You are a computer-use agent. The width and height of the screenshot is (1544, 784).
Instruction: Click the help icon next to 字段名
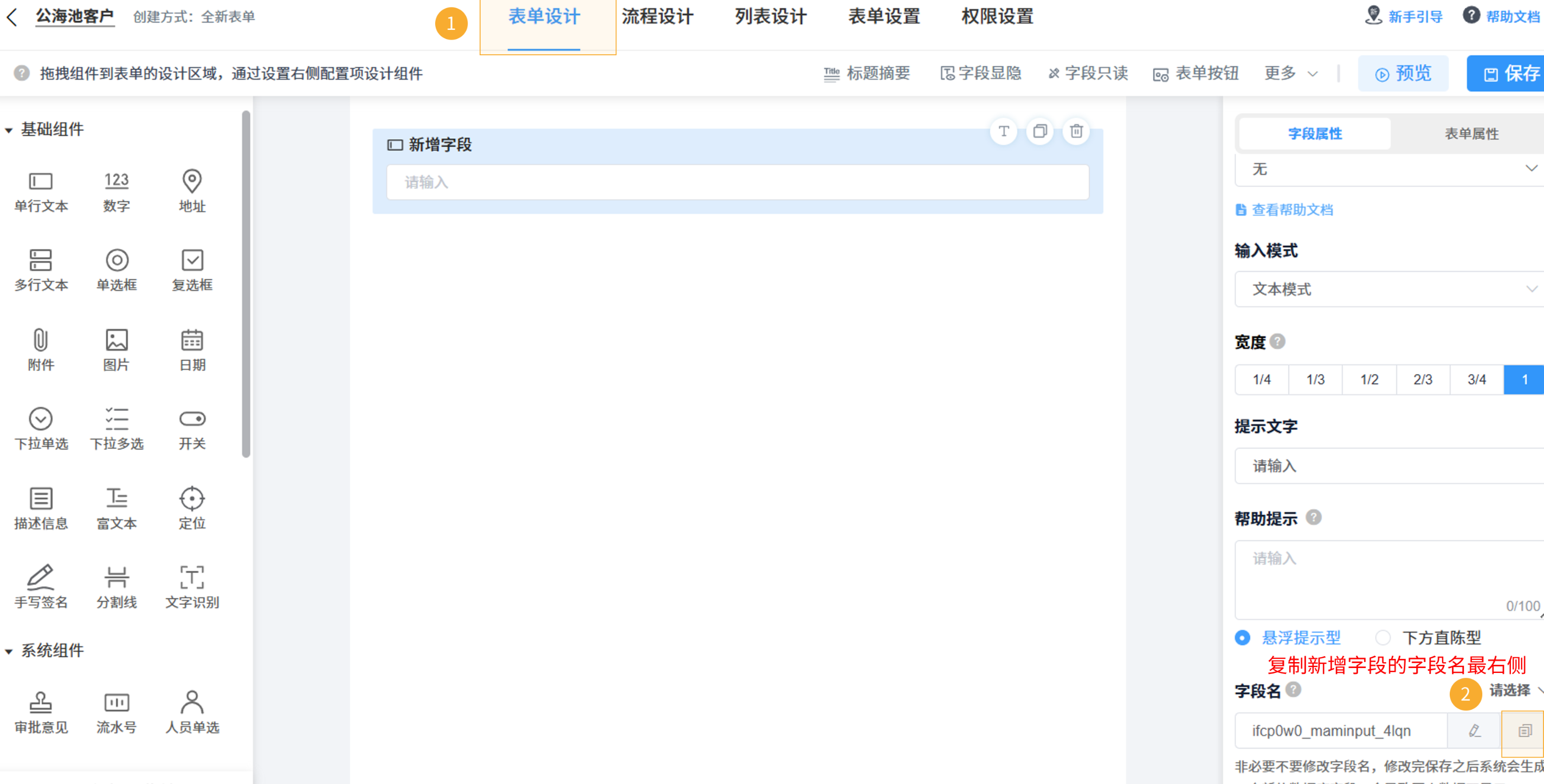[1294, 690]
